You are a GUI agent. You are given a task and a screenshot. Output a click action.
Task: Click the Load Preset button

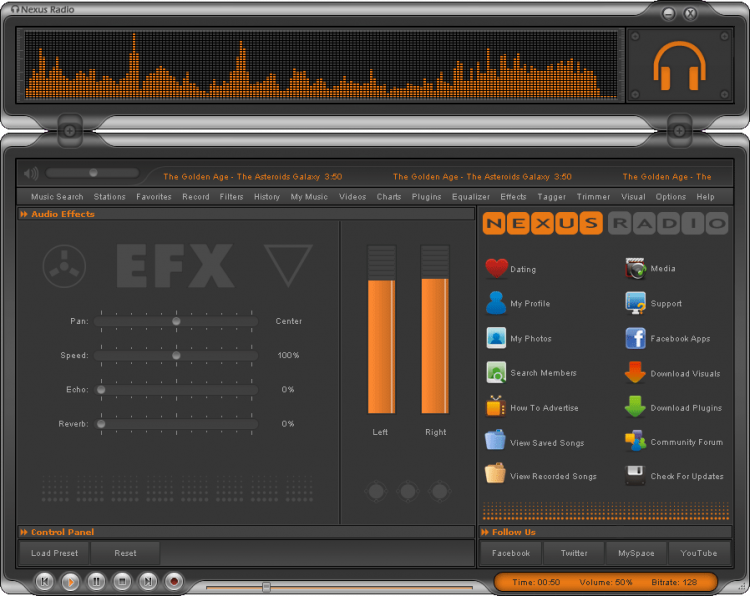pyautogui.click(x=54, y=553)
